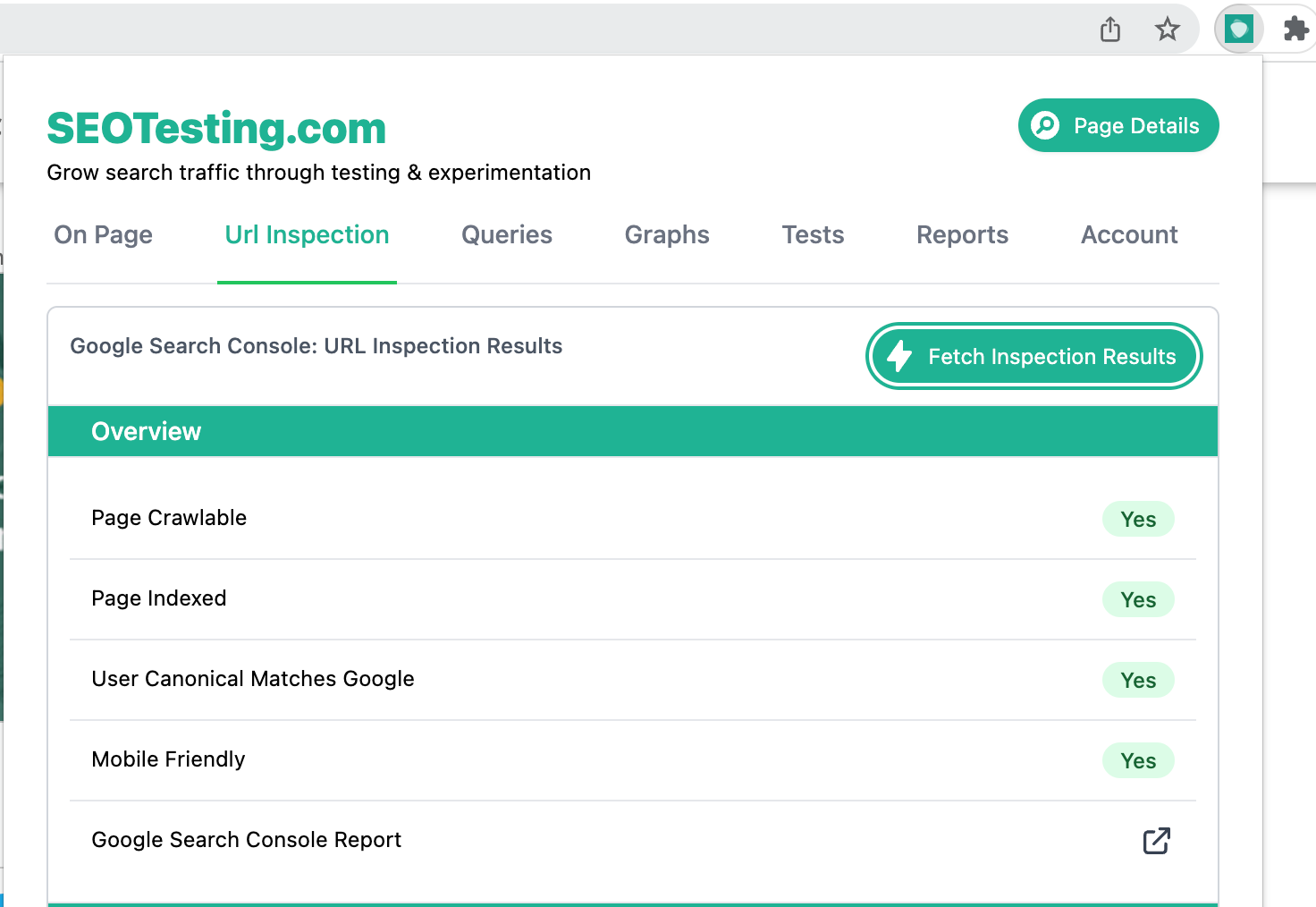
Task: Select the Url Inspection tab
Action: point(307,235)
